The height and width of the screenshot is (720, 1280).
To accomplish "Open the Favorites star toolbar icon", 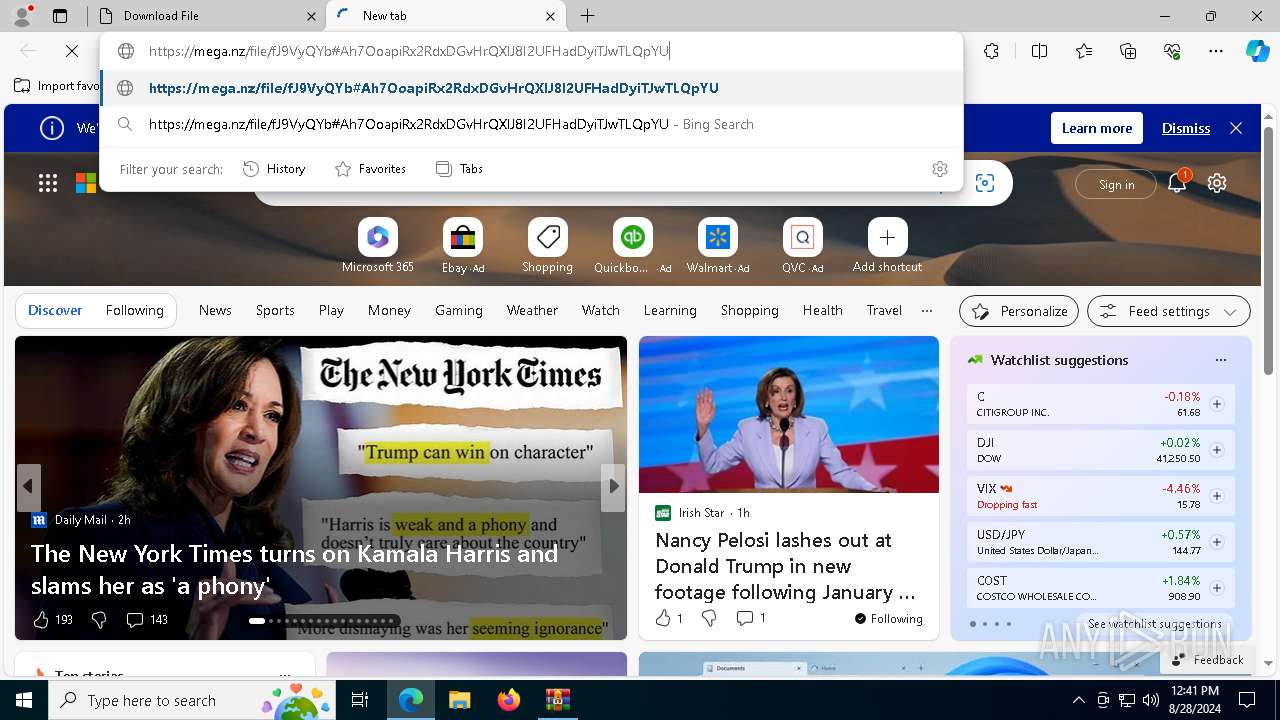I will pos(1084,51).
